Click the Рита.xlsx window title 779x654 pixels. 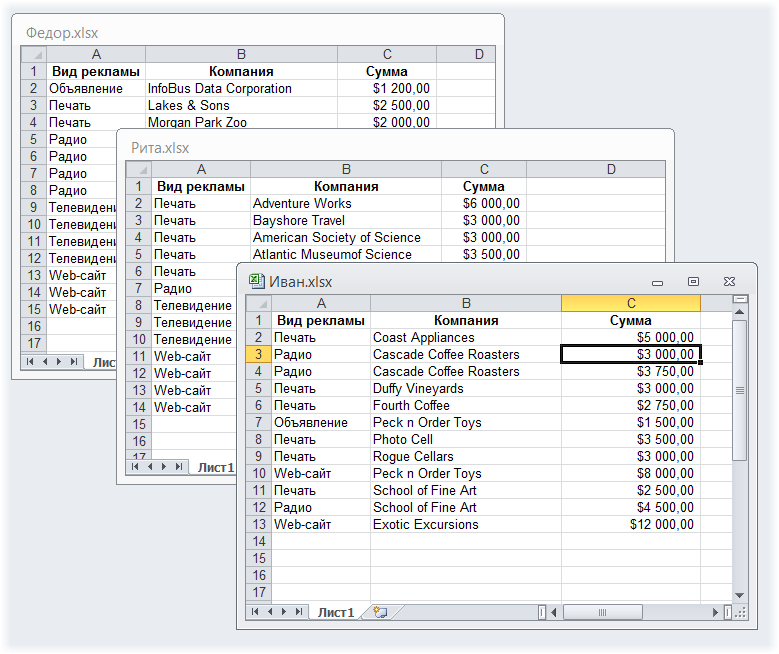pyautogui.click(x=160, y=148)
